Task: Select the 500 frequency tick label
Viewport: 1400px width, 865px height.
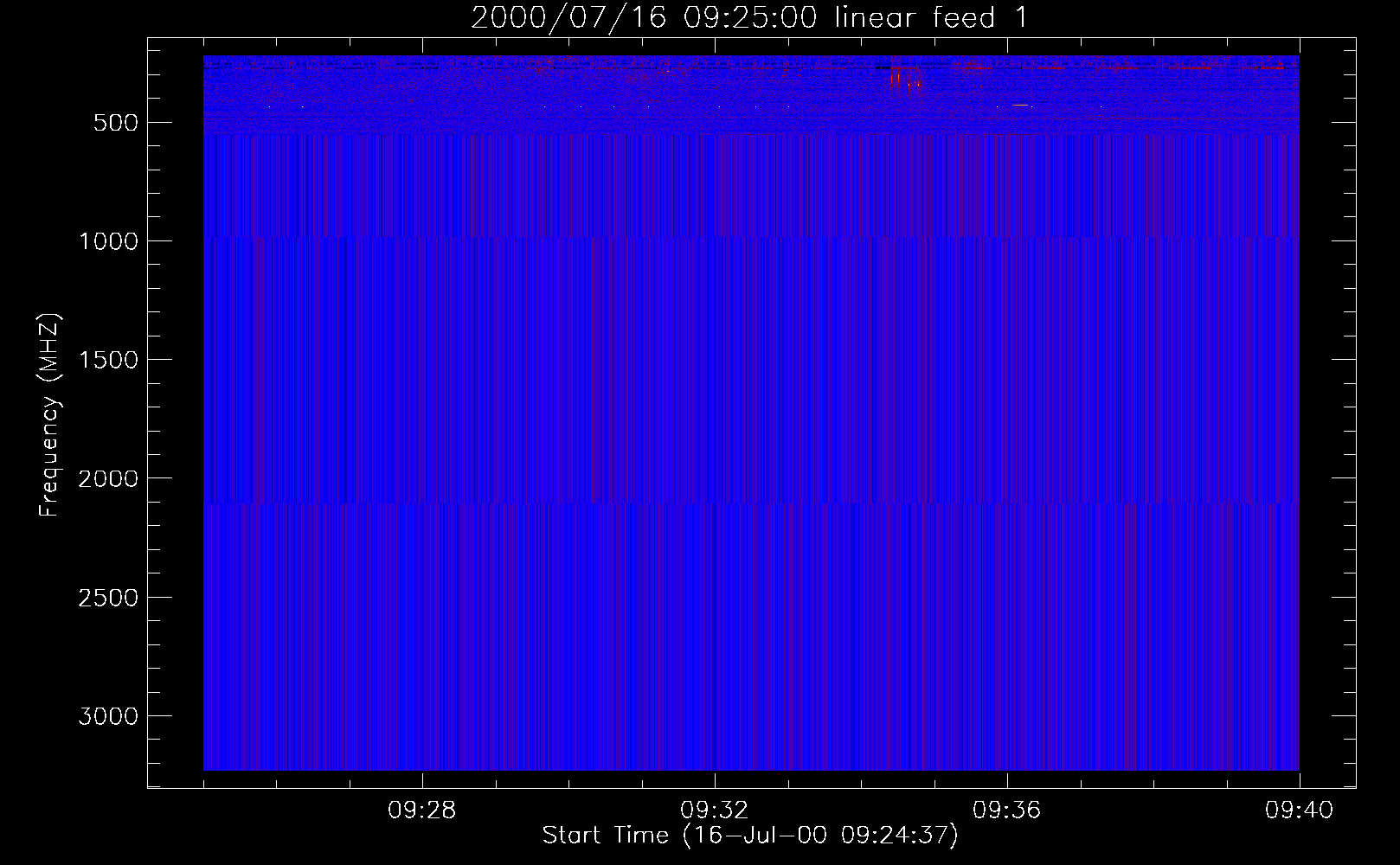Action: click(116, 123)
